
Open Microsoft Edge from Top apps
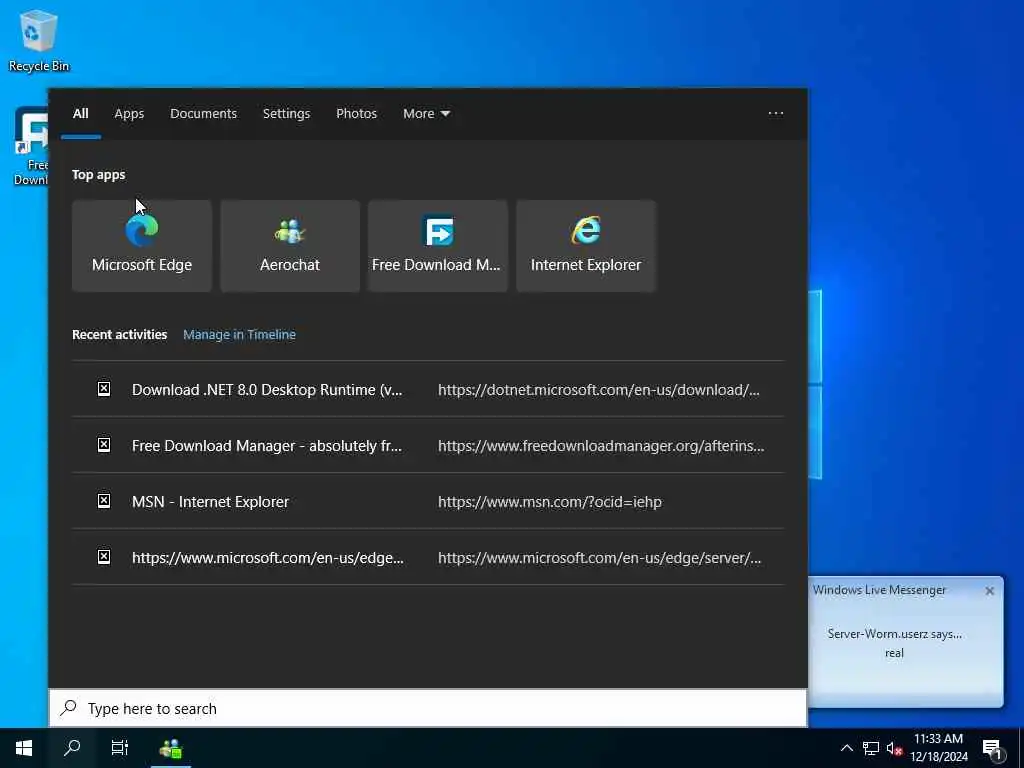(142, 246)
